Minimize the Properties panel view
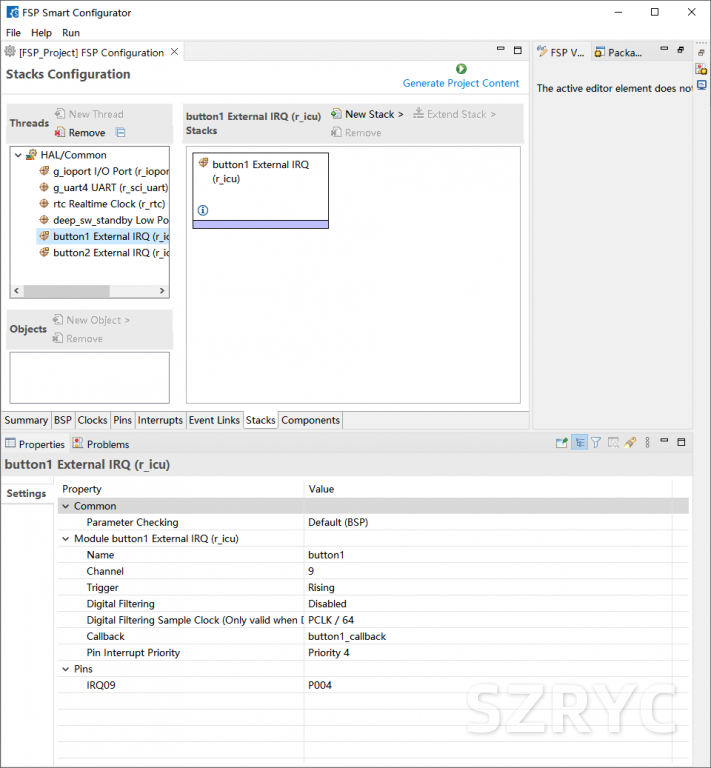 tap(665, 442)
